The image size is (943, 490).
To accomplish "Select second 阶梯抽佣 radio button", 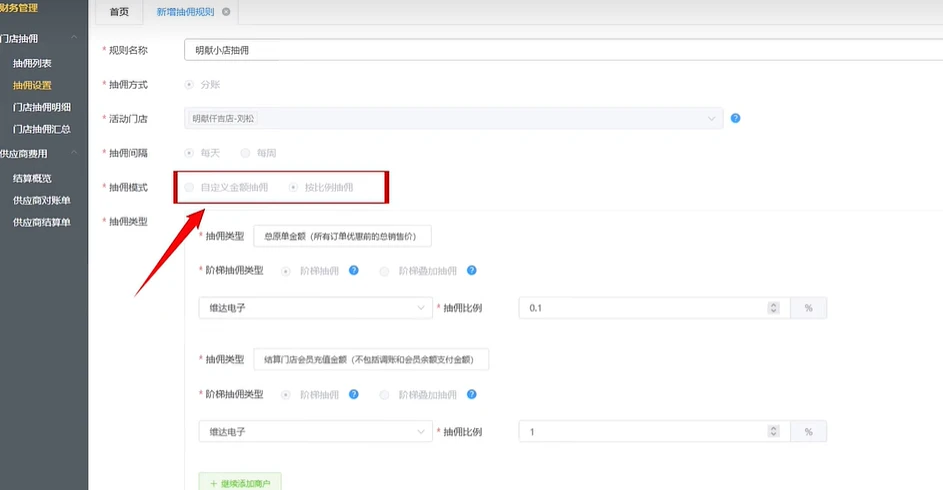I will 286,395.
